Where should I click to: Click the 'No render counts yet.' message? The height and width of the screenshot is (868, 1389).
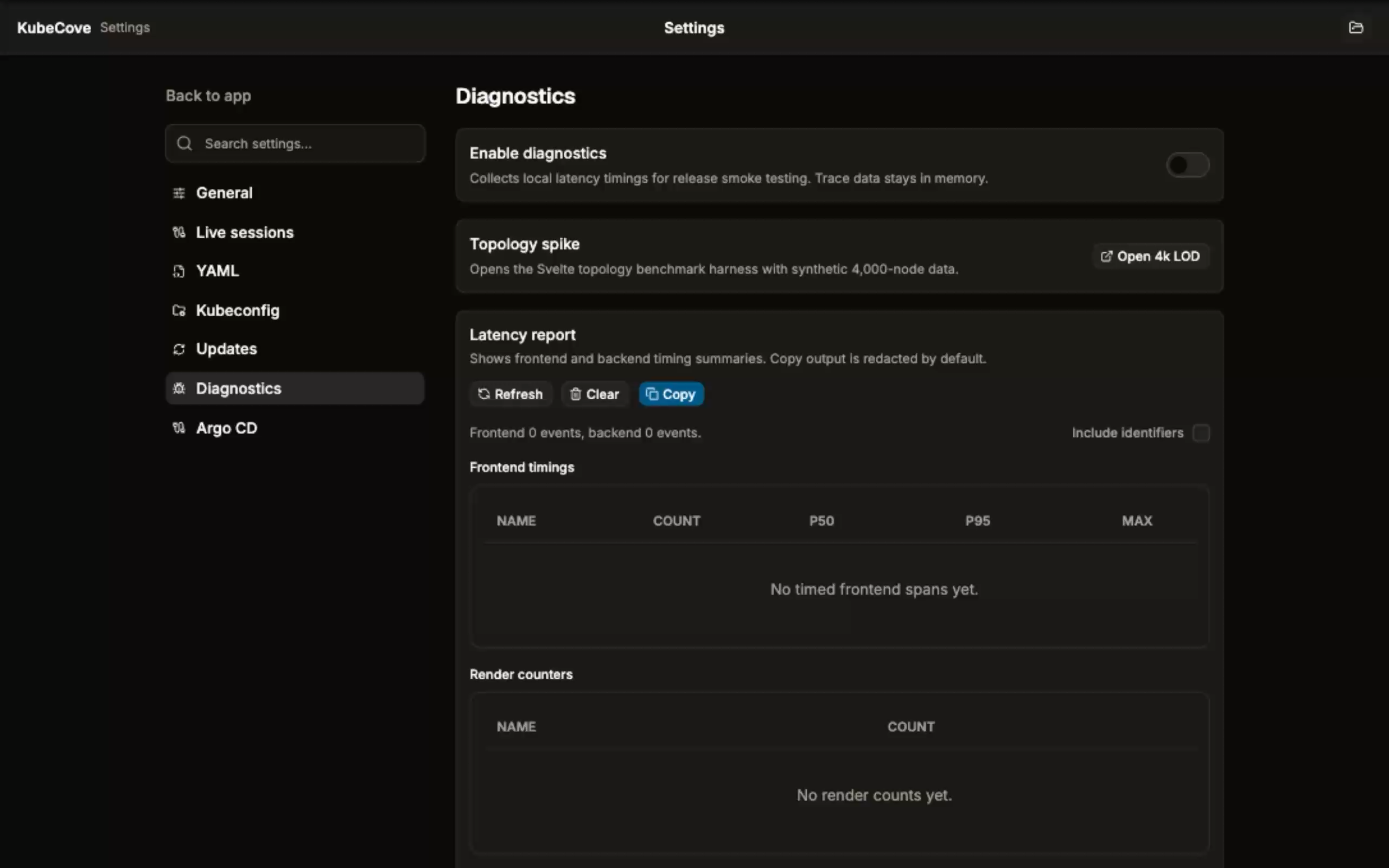pyautogui.click(x=874, y=796)
